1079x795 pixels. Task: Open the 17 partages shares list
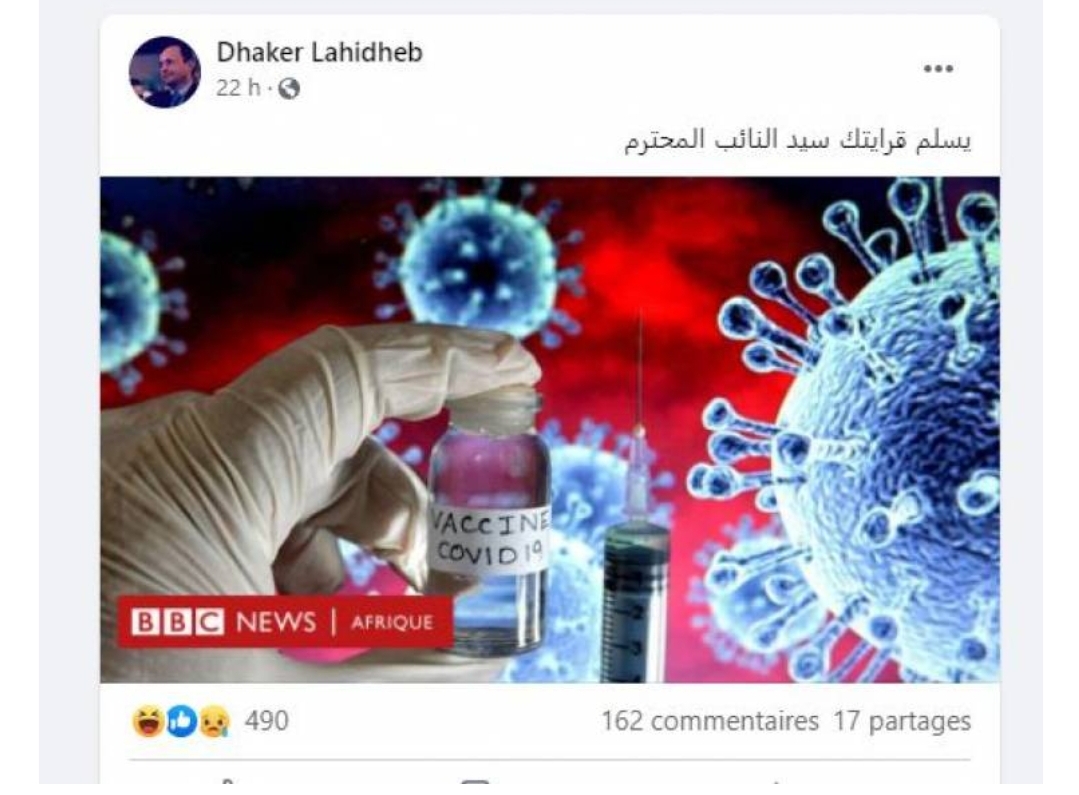tap(902, 721)
